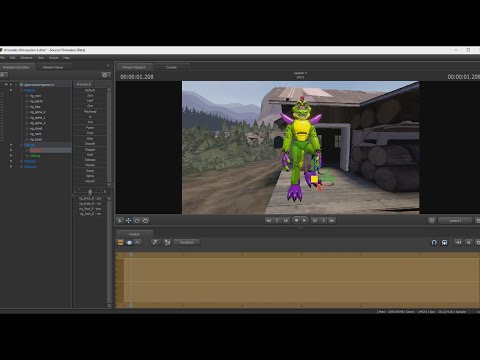Toggle checkbox beside rig_neck row

2,134
